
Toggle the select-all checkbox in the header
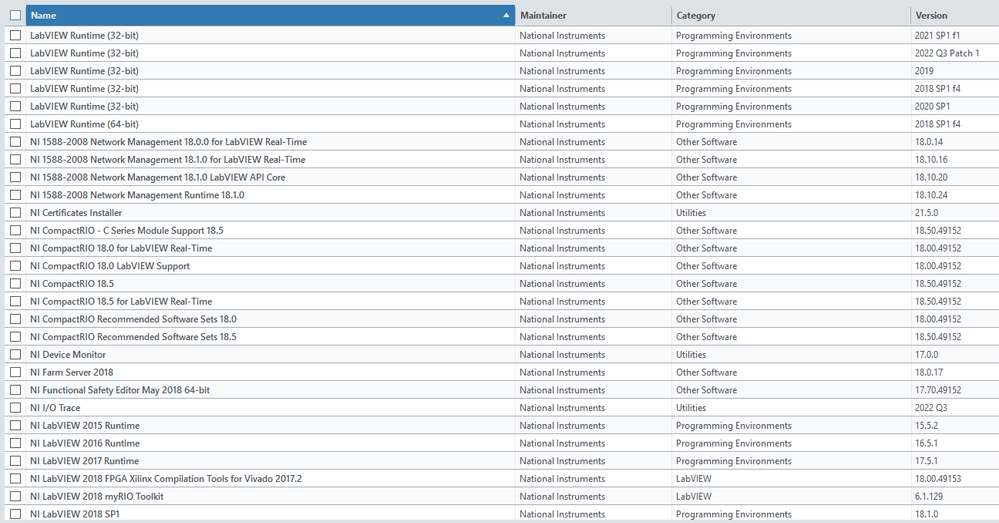pyautogui.click(x=15, y=15)
